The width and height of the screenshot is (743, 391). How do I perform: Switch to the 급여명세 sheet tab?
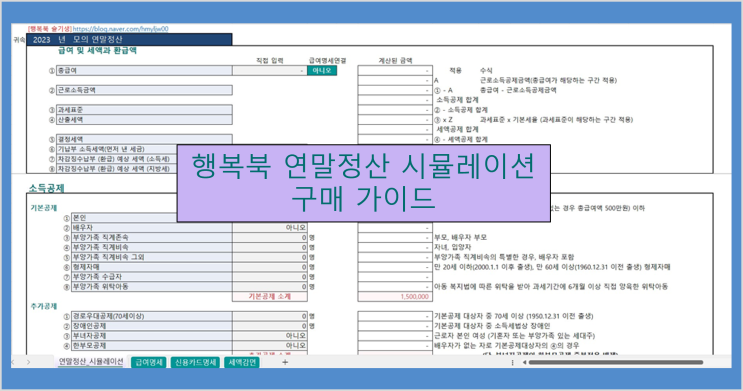(149, 363)
